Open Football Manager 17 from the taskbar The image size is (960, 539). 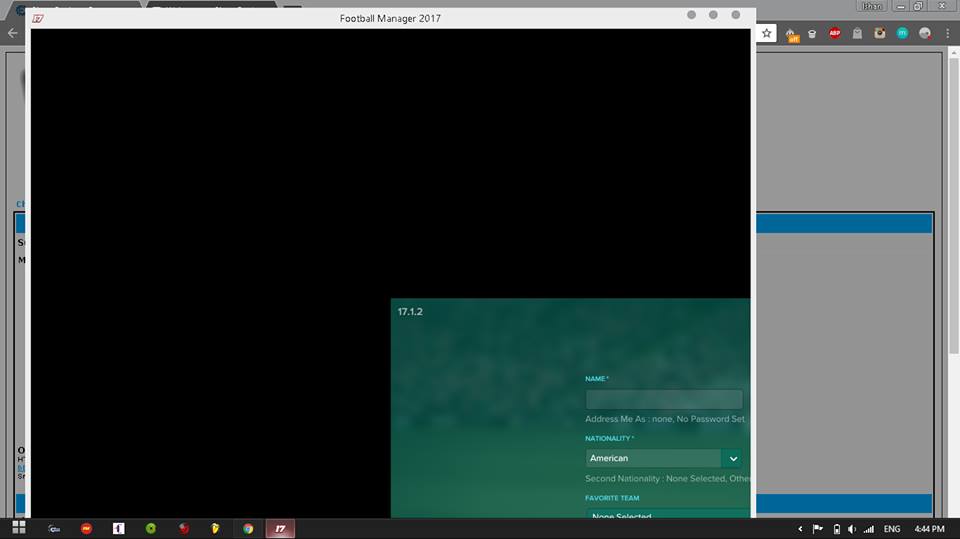tap(280, 528)
